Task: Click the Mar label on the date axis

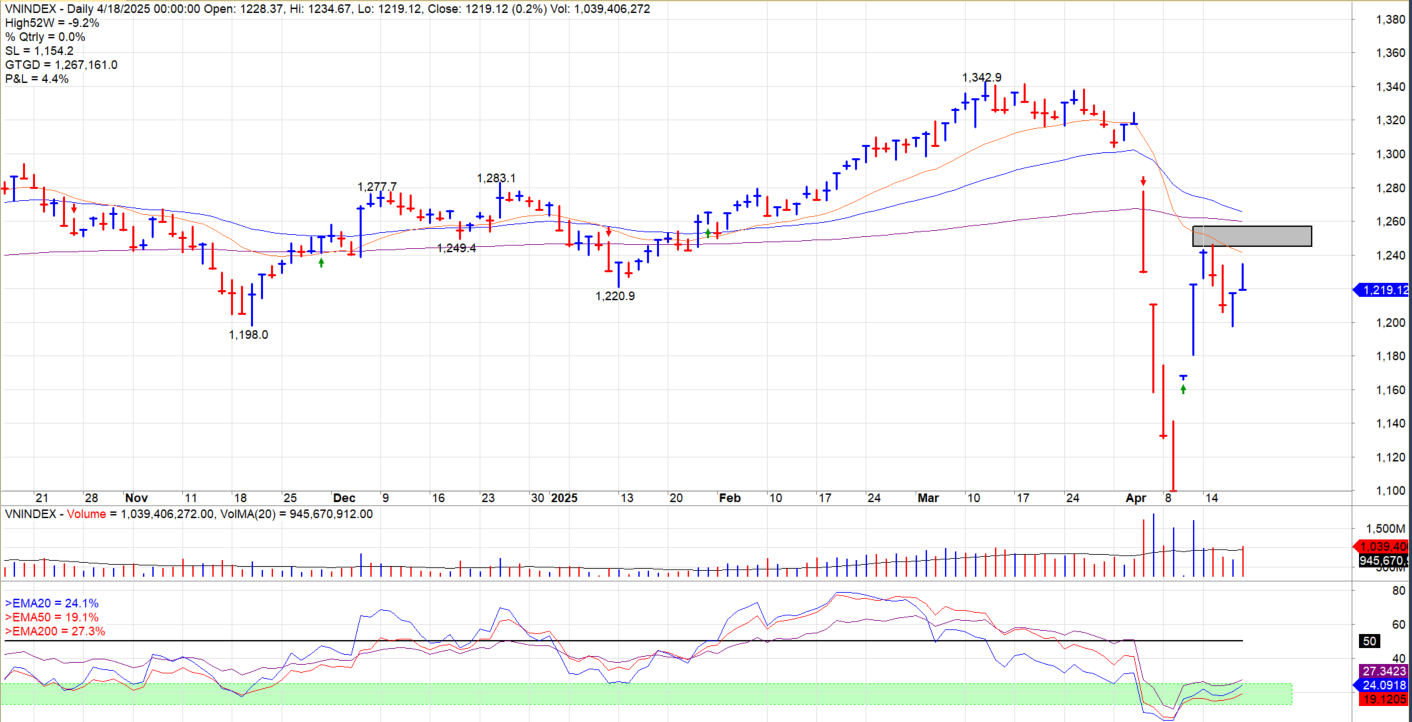Action: point(926,498)
